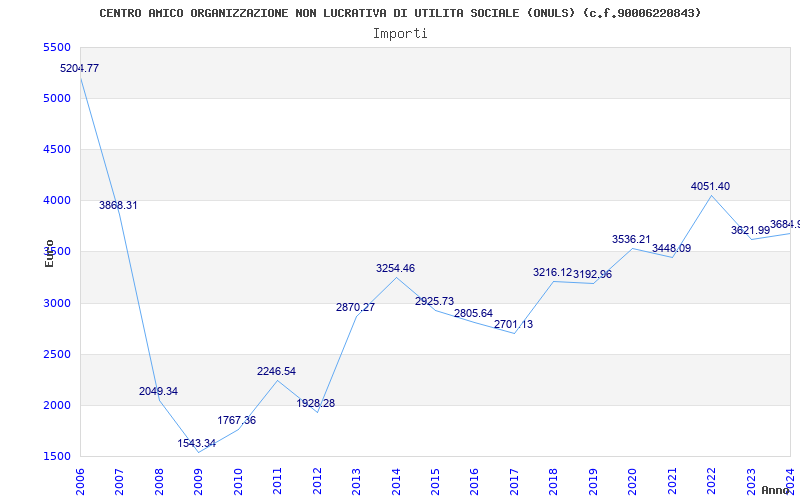Click the Euro y-axis label
800x500 pixels.
(49, 253)
